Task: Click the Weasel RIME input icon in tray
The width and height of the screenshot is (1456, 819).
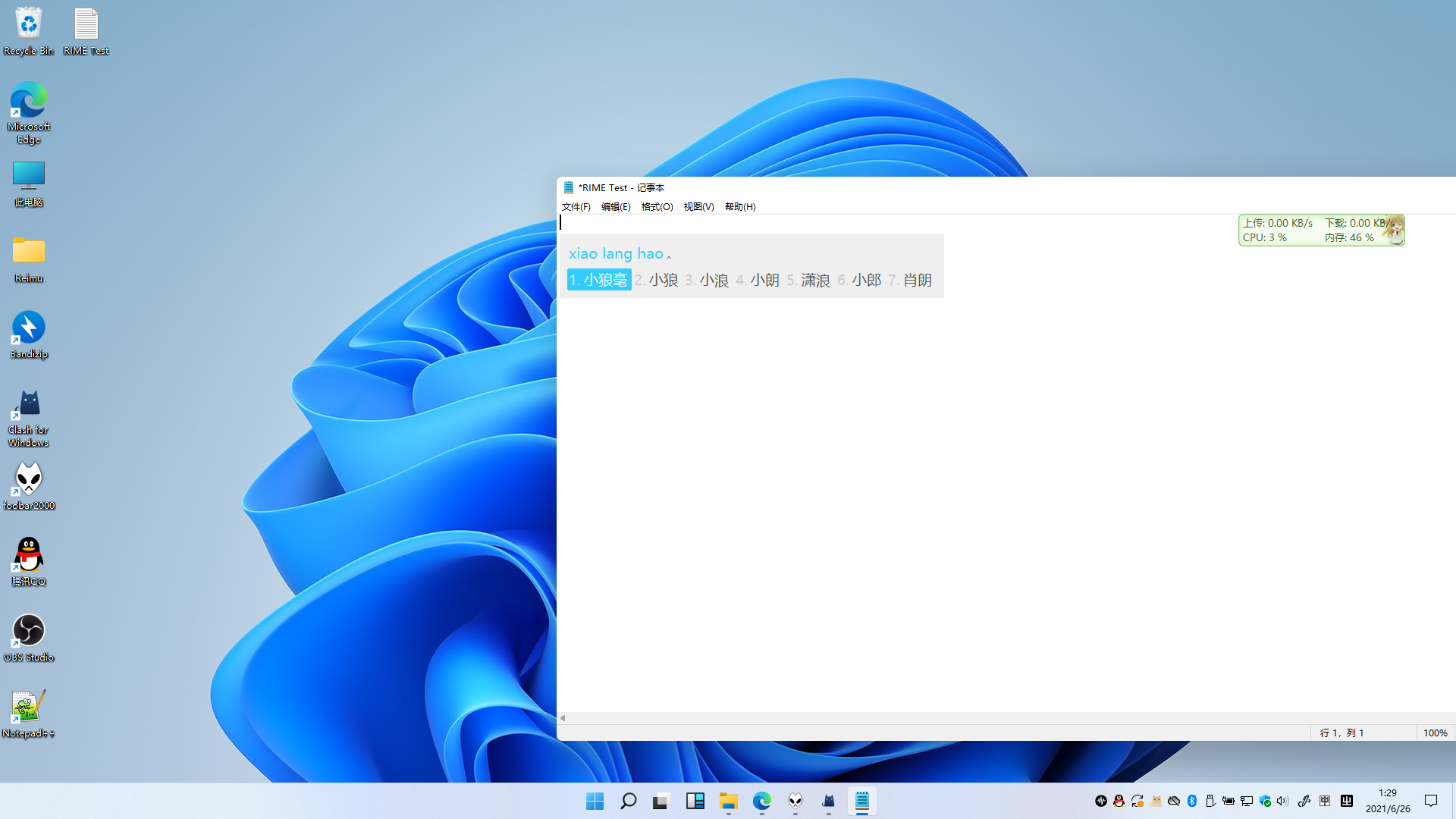Action: tap(1347, 801)
